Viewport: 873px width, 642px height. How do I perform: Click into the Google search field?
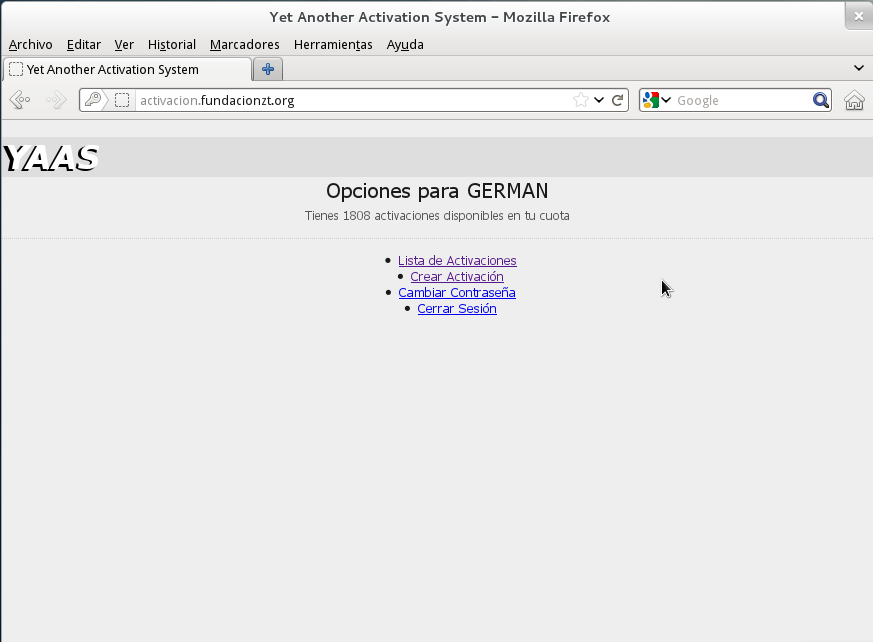click(x=740, y=100)
